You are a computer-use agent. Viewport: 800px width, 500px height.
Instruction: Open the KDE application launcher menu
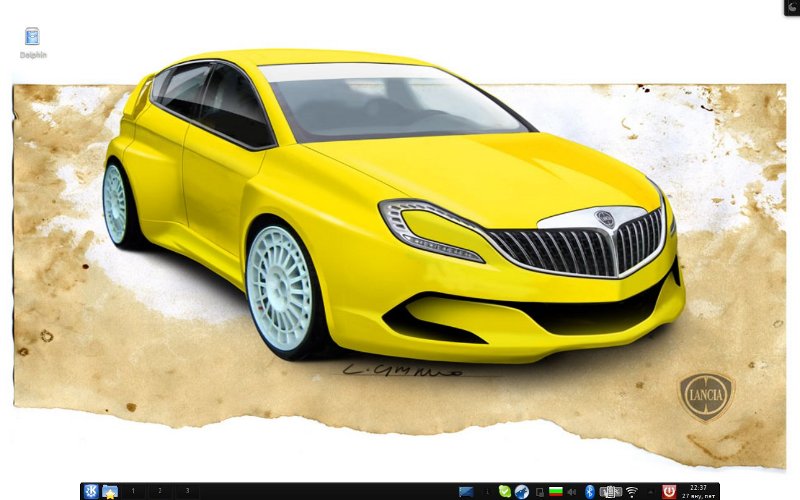(91, 491)
